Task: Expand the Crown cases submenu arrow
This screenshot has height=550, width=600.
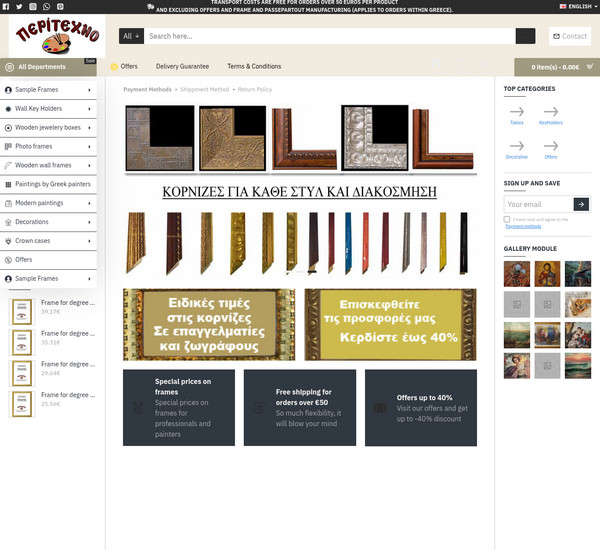Action: tap(90, 241)
